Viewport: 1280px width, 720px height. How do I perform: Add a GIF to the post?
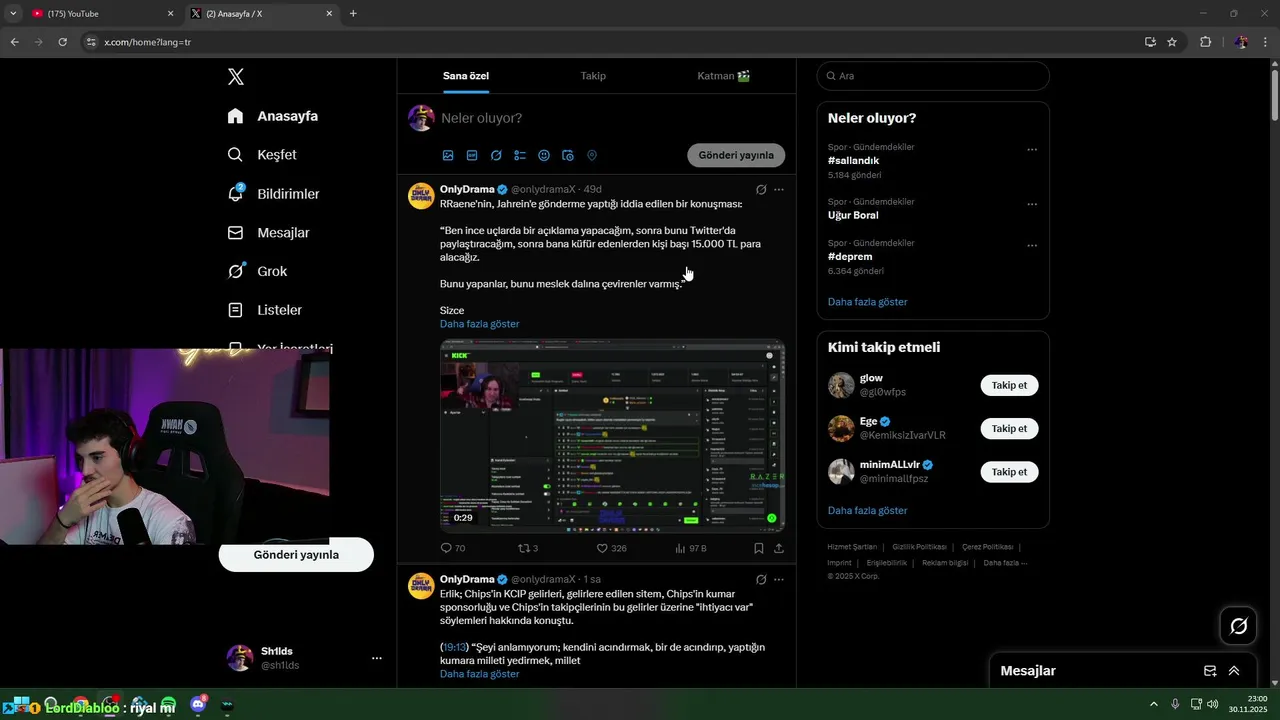(x=472, y=155)
